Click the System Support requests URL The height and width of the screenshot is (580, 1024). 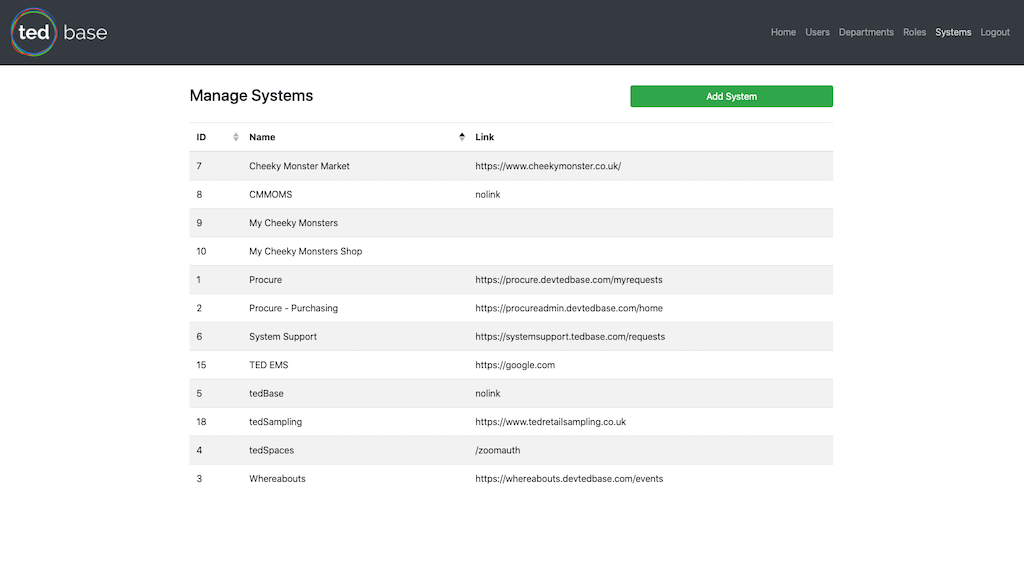pyautogui.click(x=570, y=337)
